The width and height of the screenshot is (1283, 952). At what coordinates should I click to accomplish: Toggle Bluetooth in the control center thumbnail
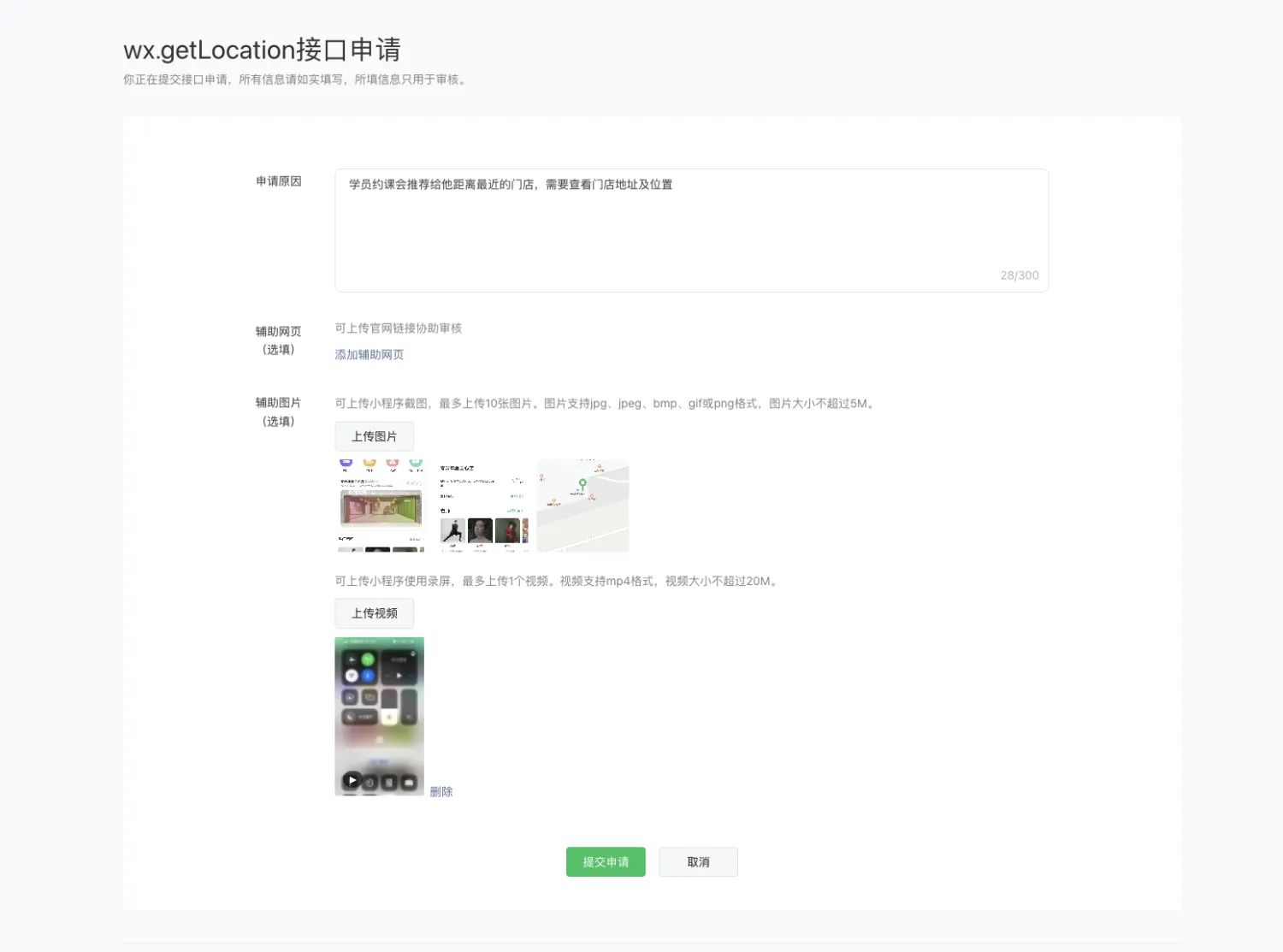coord(368,675)
